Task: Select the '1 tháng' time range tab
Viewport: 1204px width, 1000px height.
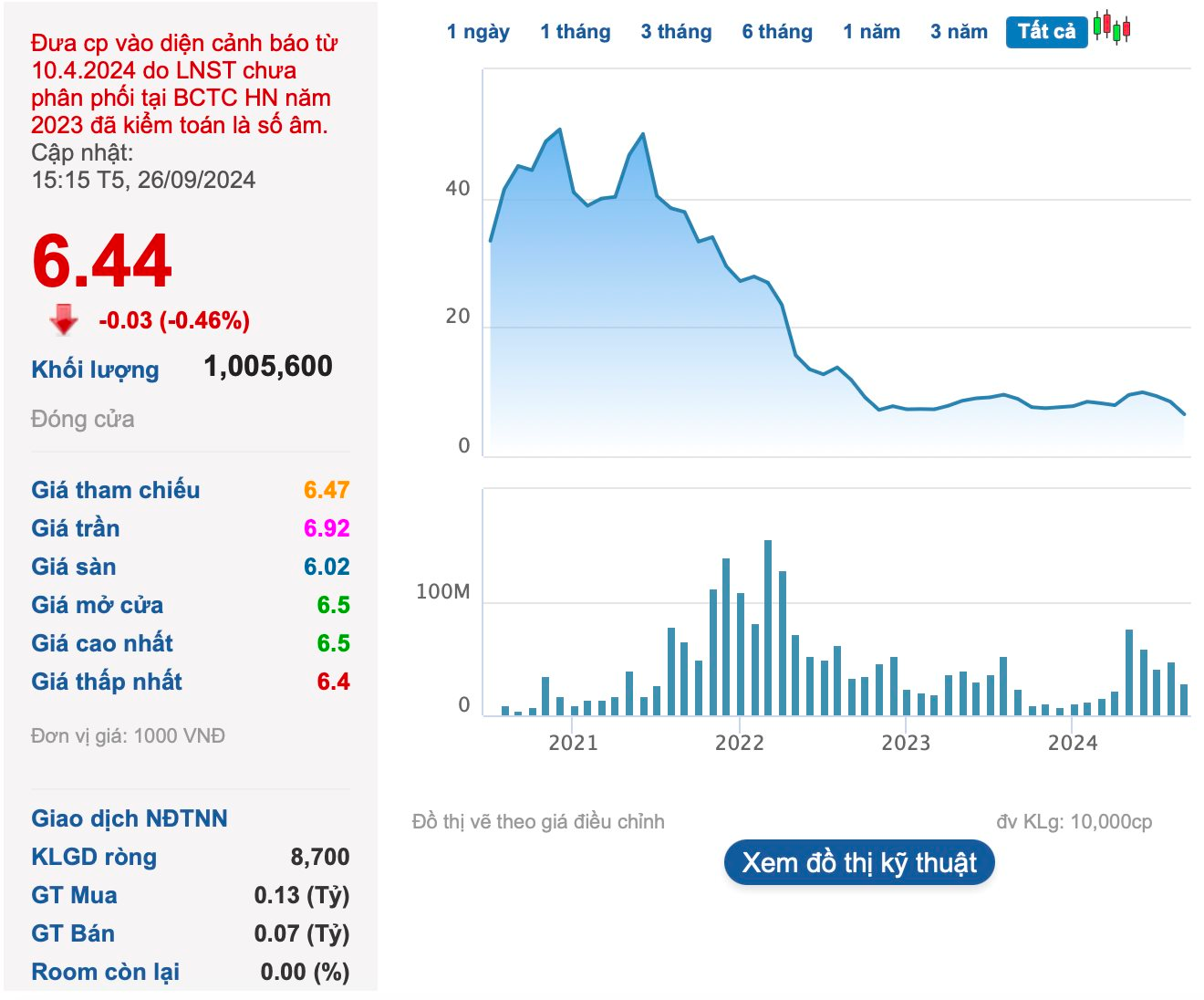Action: [576, 32]
